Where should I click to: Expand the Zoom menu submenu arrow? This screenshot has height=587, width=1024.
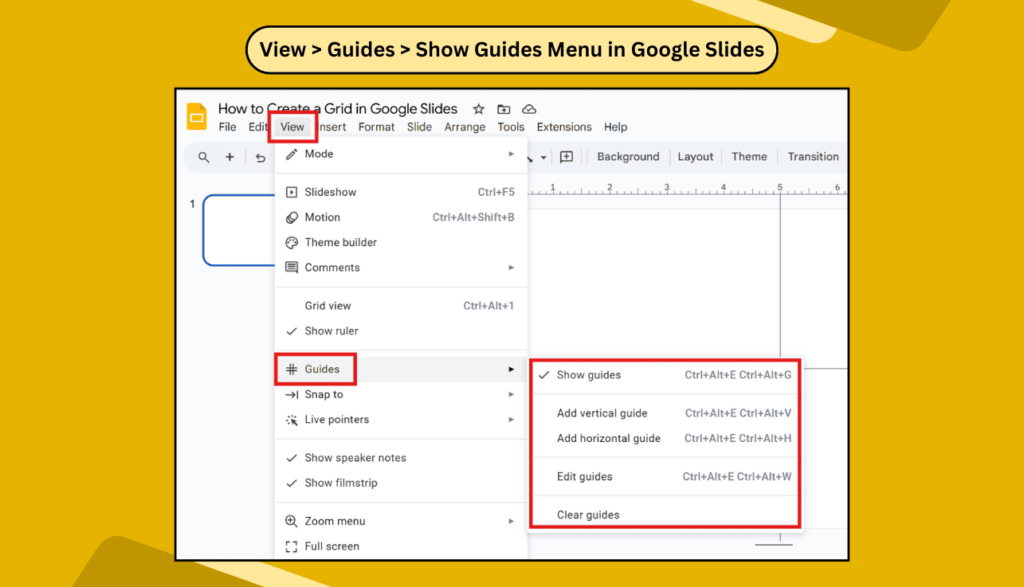pos(511,521)
